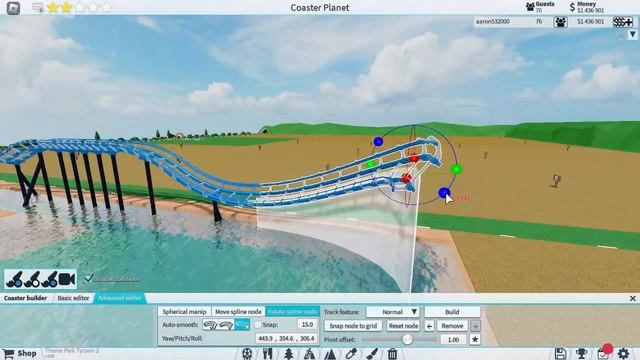Adjust the Pivot offset slider handle
This screenshot has height=360, width=640.
click(x=407, y=339)
